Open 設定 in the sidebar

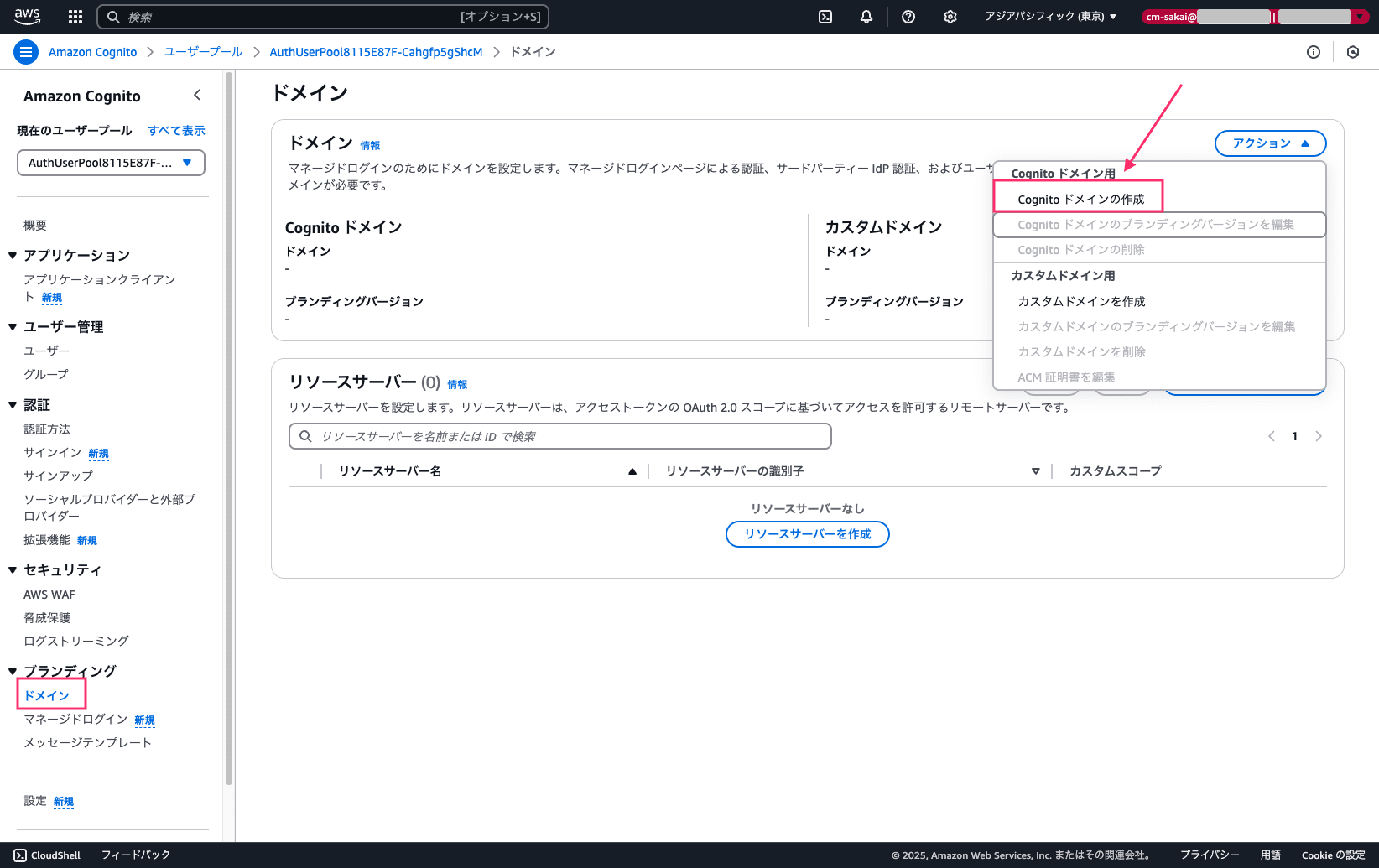coord(35,801)
